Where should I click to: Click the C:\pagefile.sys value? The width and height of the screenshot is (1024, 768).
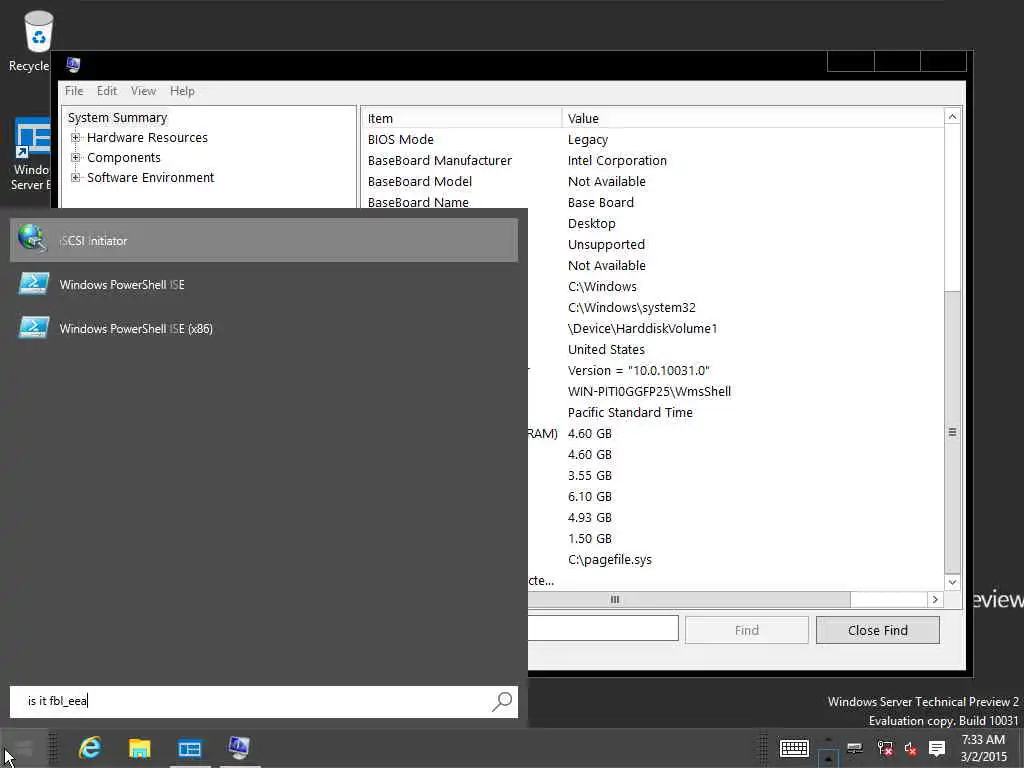pyautogui.click(x=610, y=560)
